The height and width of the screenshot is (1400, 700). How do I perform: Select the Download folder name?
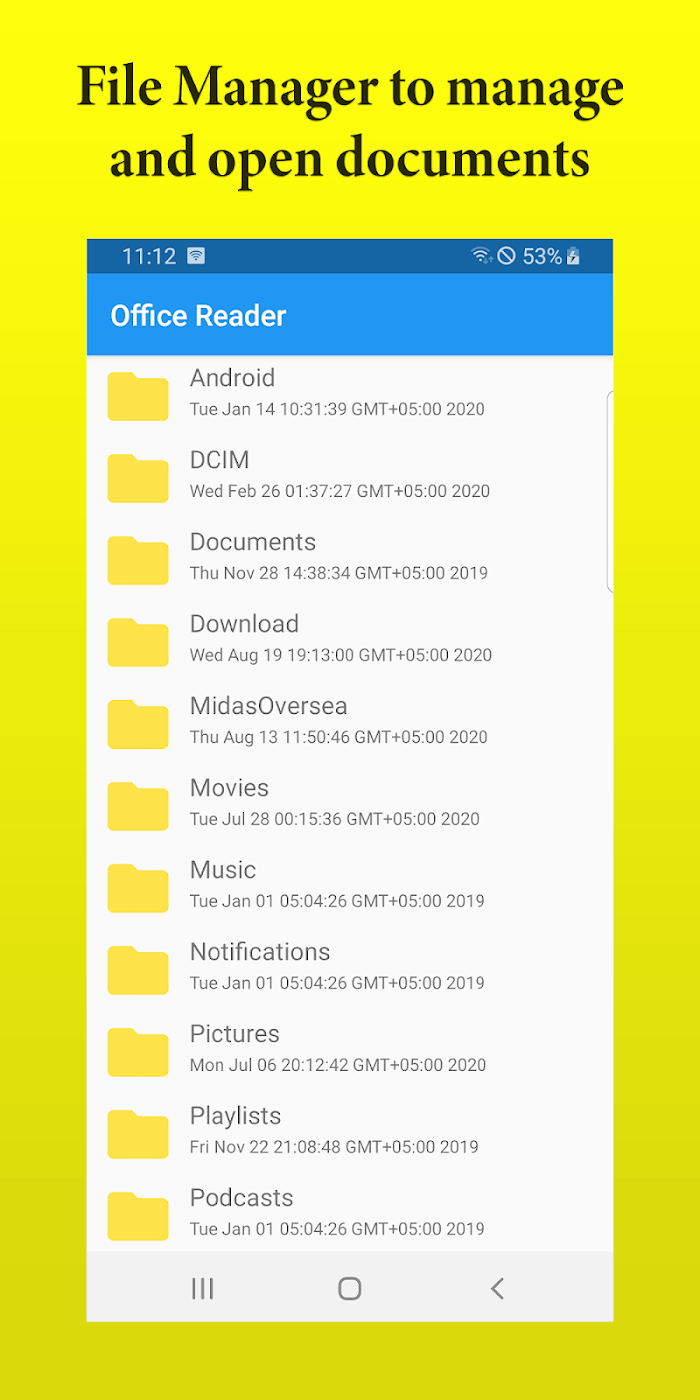point(244,624)
